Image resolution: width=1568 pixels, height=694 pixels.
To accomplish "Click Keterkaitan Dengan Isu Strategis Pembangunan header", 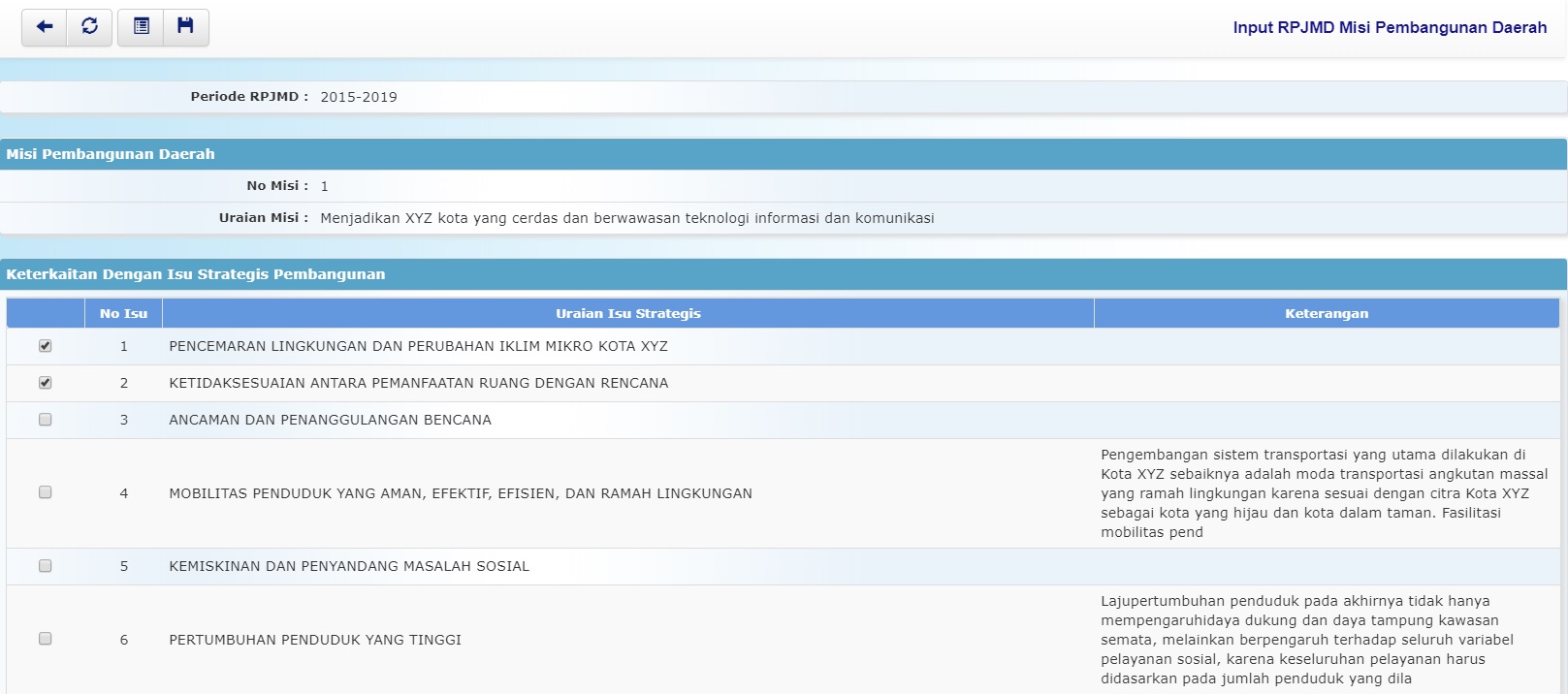I will [195, 274].
